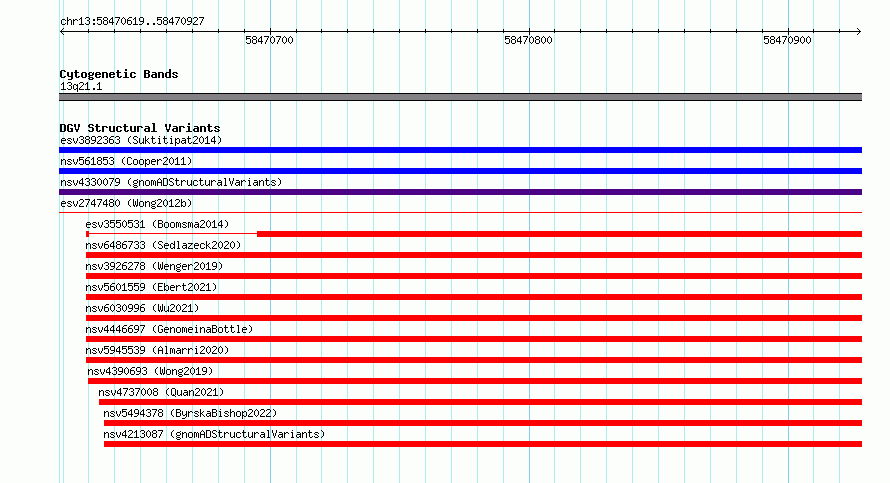Select the red nsv4737008 variant bar

point(481,402)
